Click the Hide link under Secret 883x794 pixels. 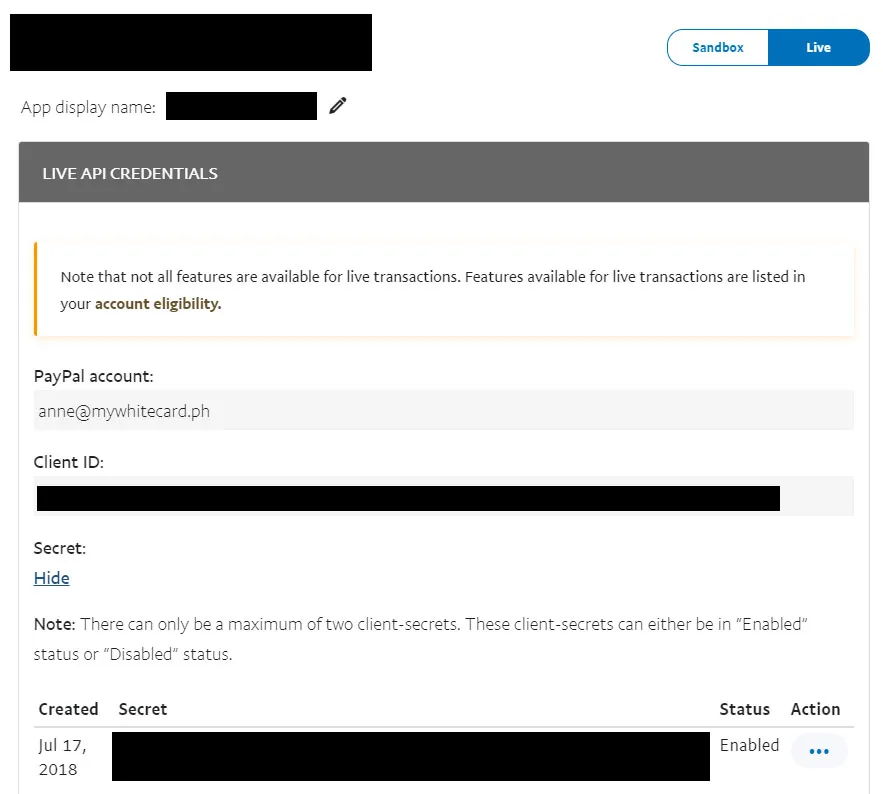pyautogui.click(x=52, y=578)
